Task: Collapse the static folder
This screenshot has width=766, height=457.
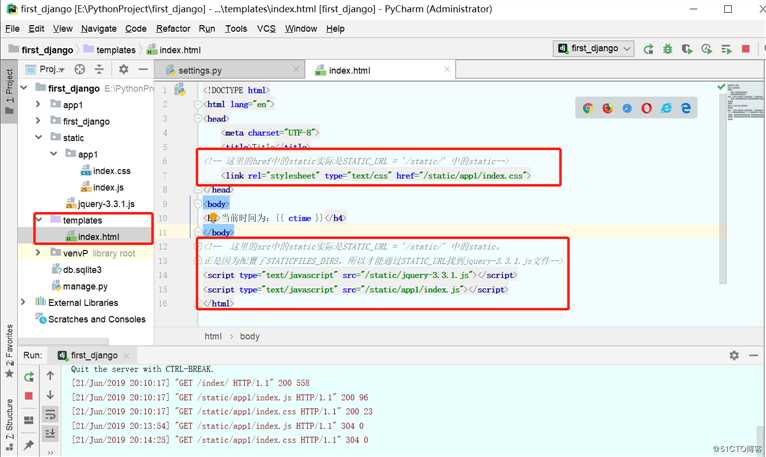Action: click(39, 137)
